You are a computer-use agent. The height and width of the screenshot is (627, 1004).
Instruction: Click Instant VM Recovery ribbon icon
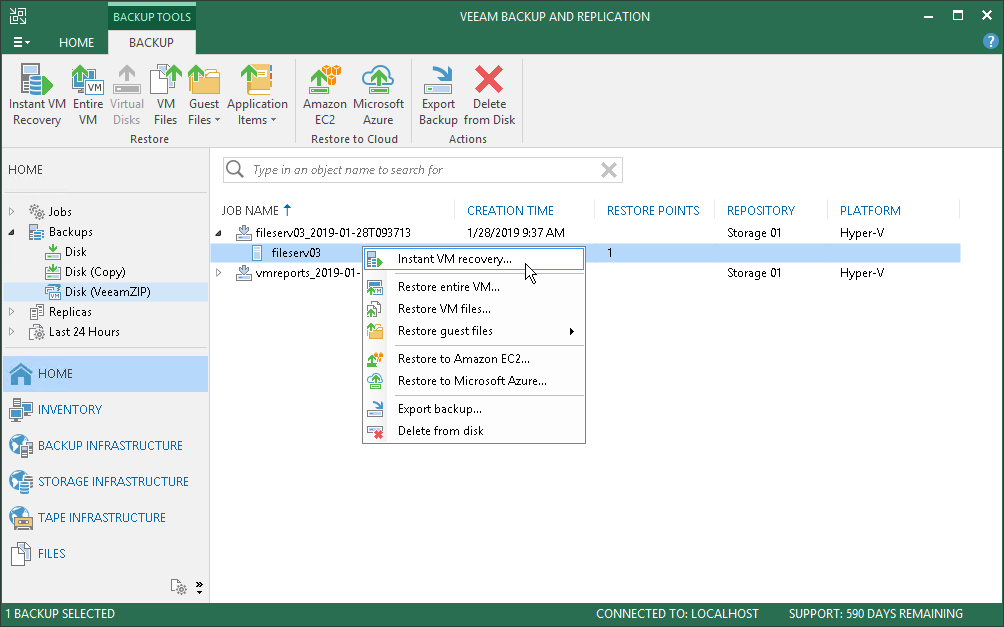point(37,95)
